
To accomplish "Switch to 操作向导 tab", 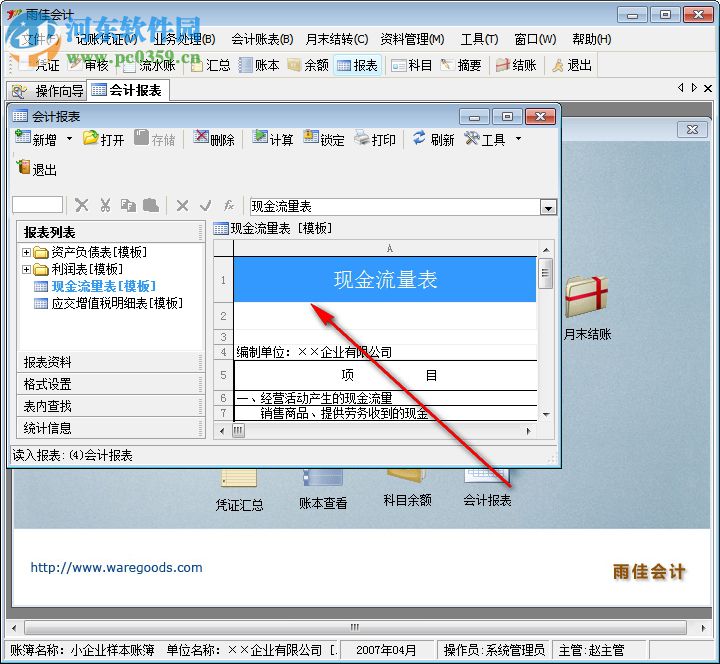I will [x=48, y=91].
